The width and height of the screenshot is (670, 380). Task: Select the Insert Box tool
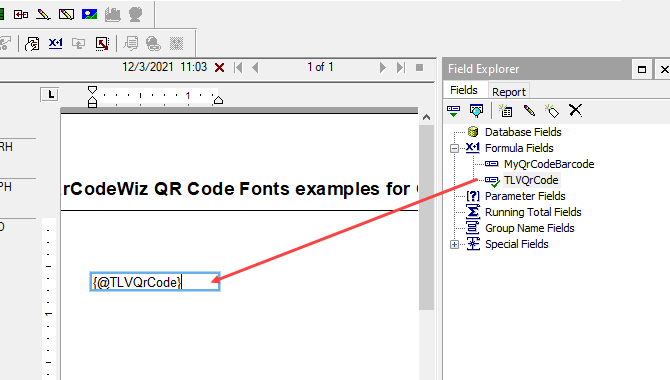(66, 15)
